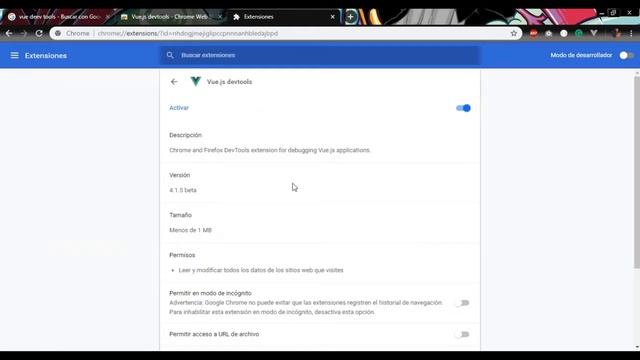Image resolution: width=640 pixels, height=360 pixels.
Task: Open the gray camera-like extension icon
Action: (549, 33)
